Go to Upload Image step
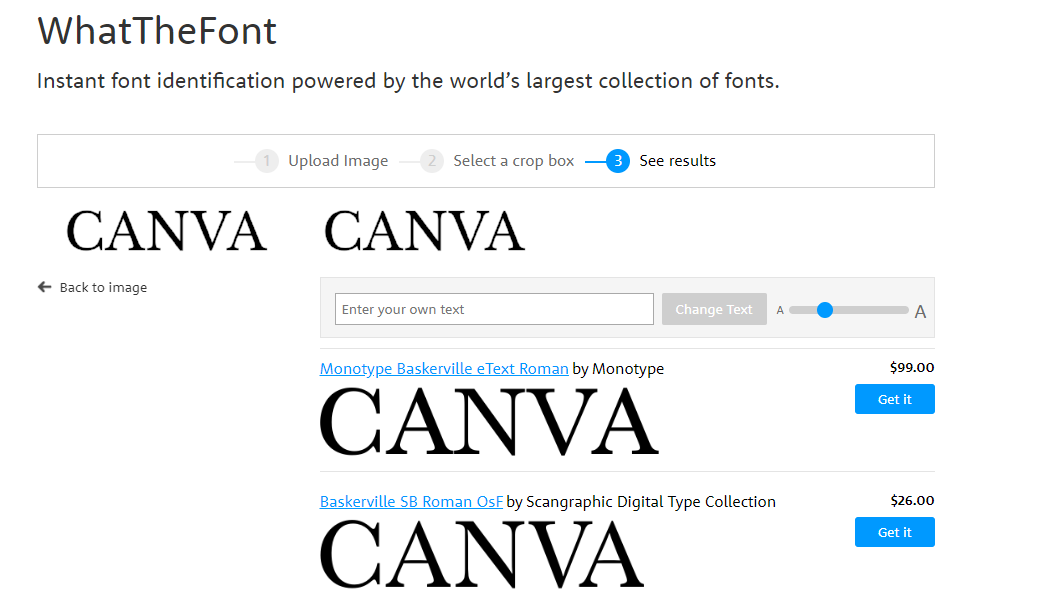The width and height of the screenshot is (1042, 604). point(338,161)
